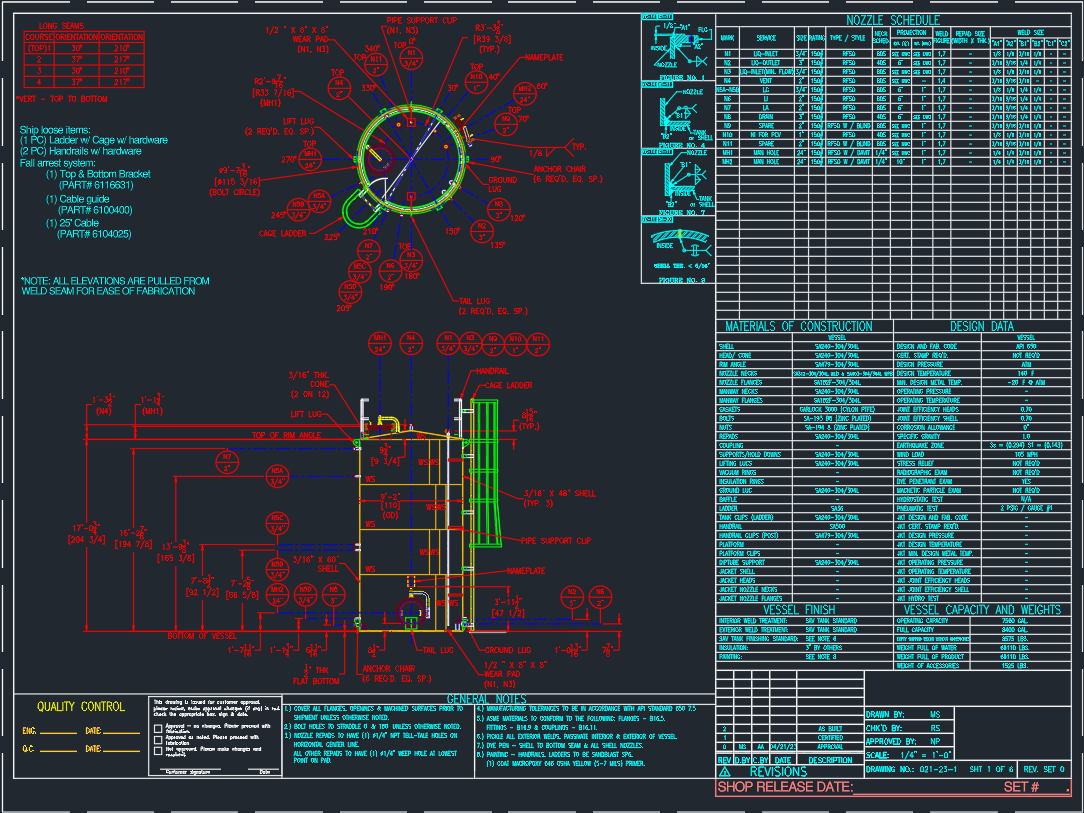The width and height of the screenshot is (1084, 813).
Task: Click the DRAWN BY: field
Action: pyautogui.click(x=908, y=715)
